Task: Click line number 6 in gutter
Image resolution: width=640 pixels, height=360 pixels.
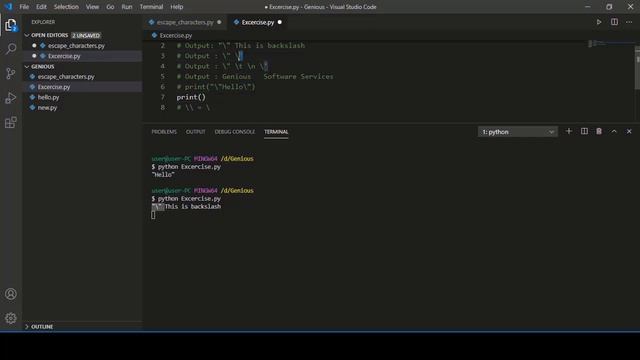Action: click(162, 87)
